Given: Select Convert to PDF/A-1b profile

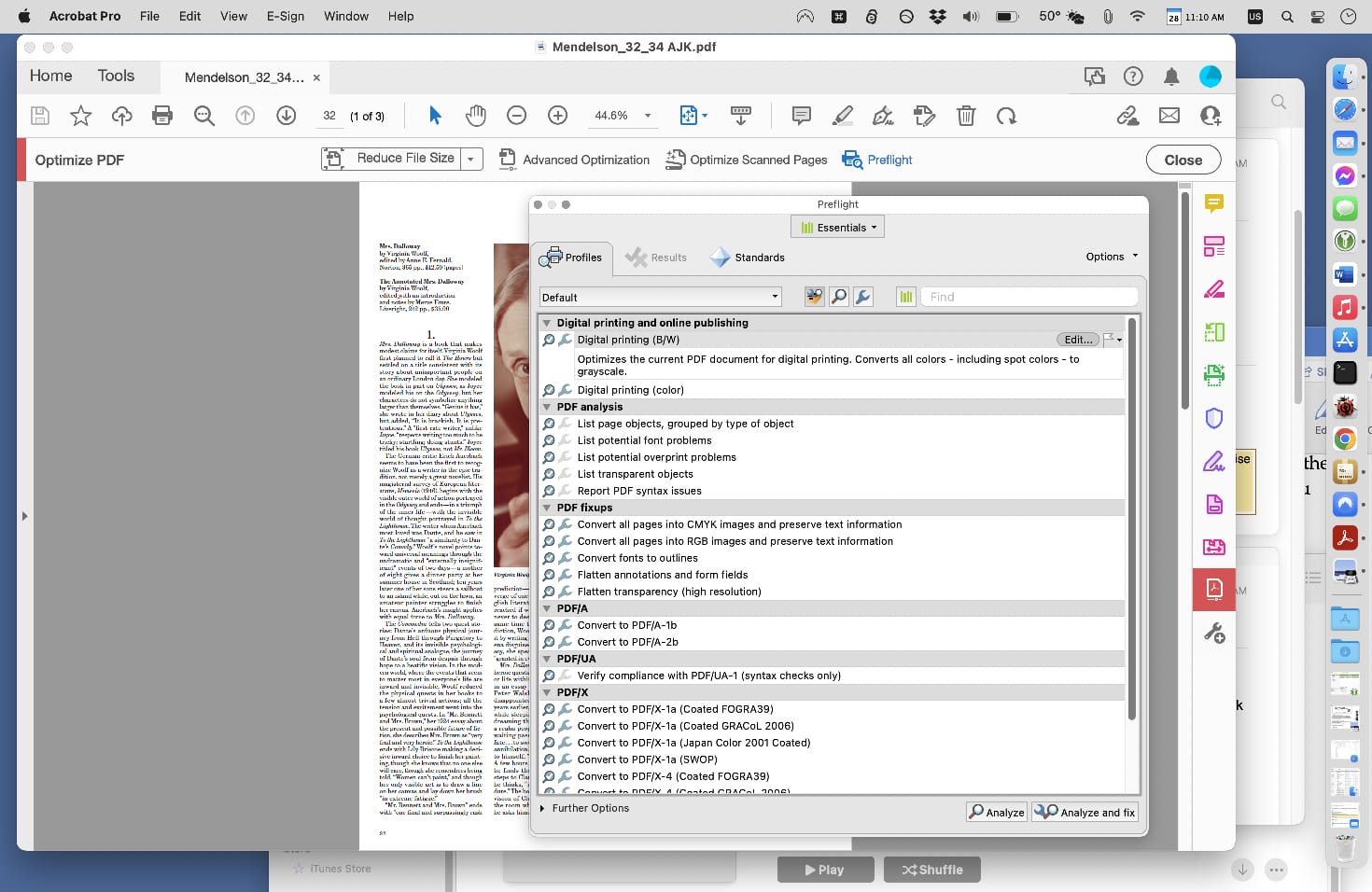Looking at the screenshot, I should click(627, 625).
